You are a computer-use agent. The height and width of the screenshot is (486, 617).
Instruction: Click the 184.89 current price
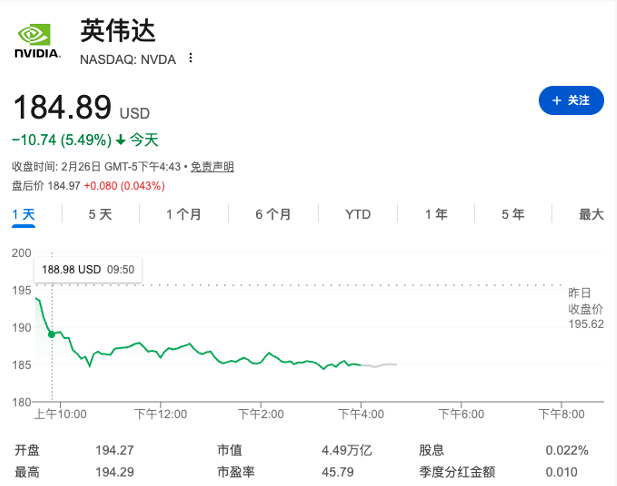point(61,108)
